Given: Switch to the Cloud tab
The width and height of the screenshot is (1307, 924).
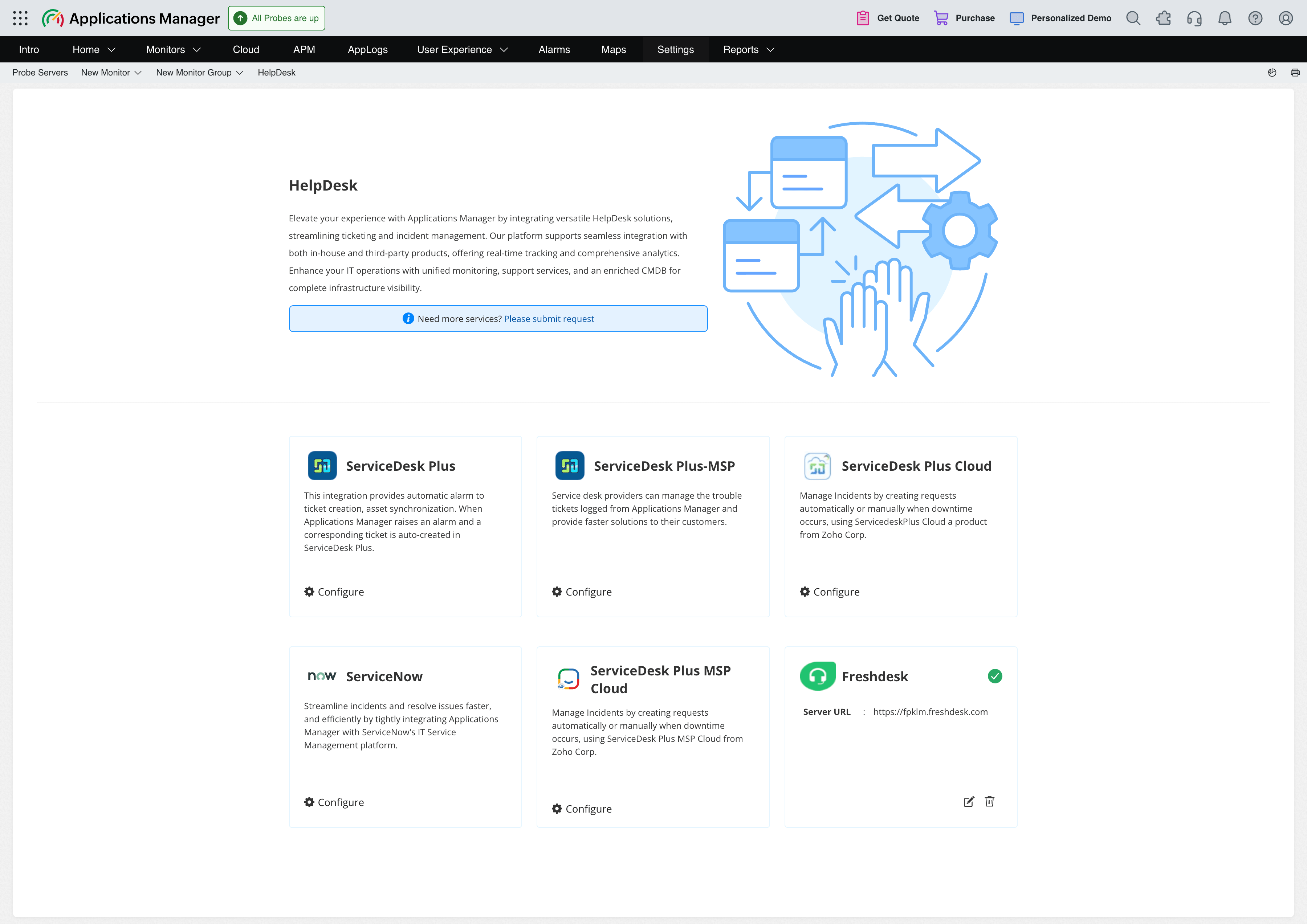Looking at the screenshot, I should click(246, 49).
